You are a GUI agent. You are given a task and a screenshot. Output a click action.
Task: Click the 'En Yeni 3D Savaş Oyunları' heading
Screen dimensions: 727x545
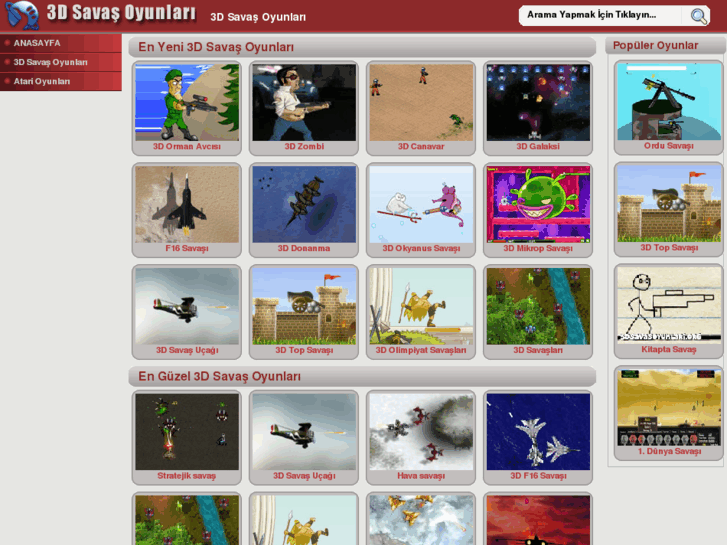(216, 47)
